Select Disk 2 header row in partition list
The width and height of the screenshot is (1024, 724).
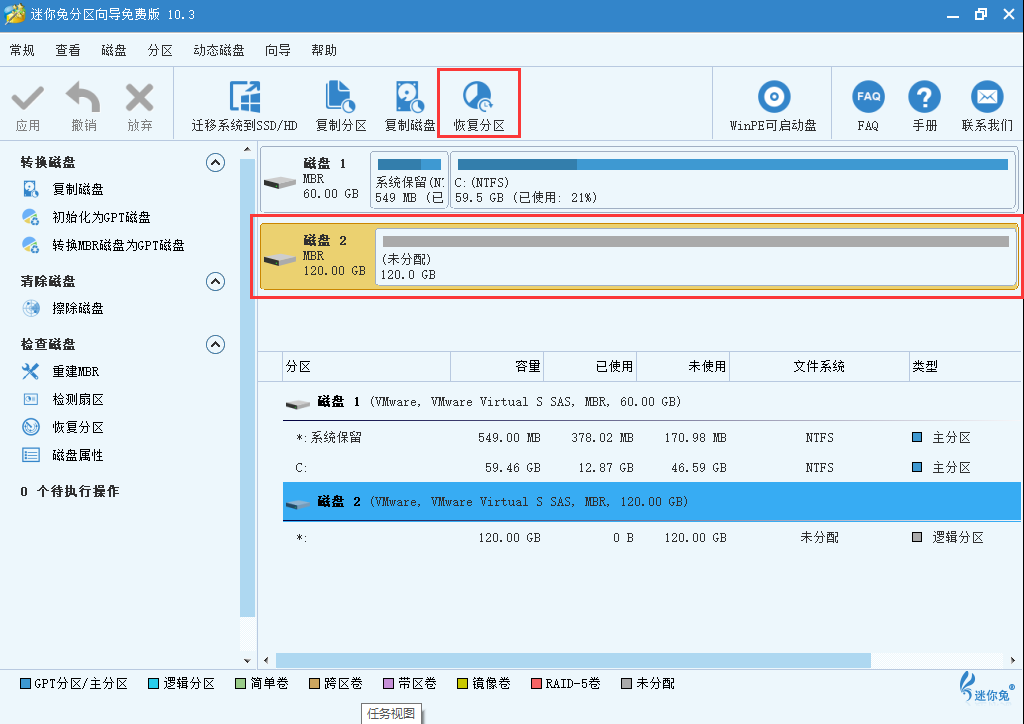(x=652, y=501)
